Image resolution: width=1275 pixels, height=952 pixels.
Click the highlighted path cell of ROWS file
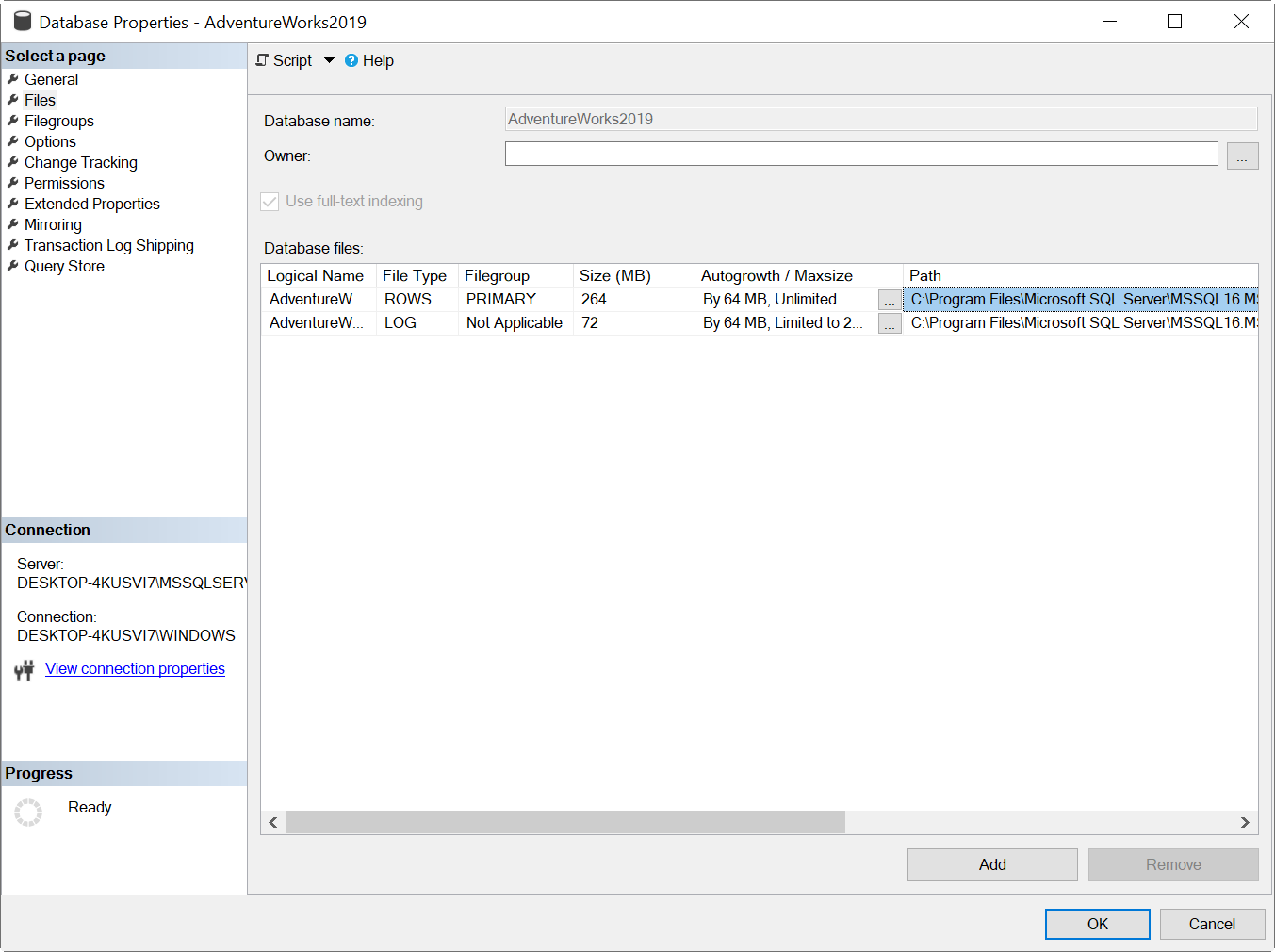1081,299
